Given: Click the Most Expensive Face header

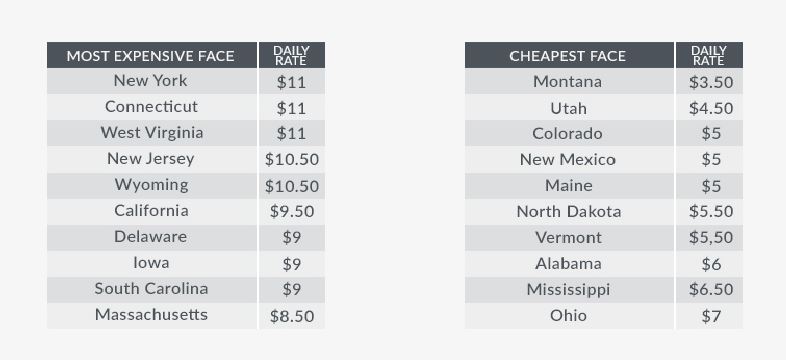Looking at the screenshot, I should click(151, 55).
